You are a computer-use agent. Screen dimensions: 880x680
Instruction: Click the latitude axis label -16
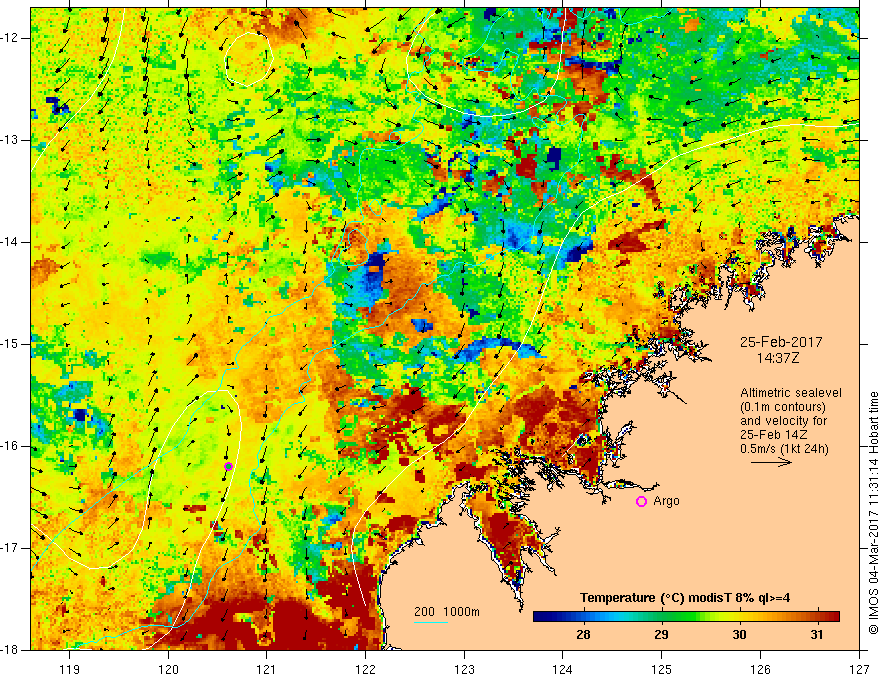[11, 446]
